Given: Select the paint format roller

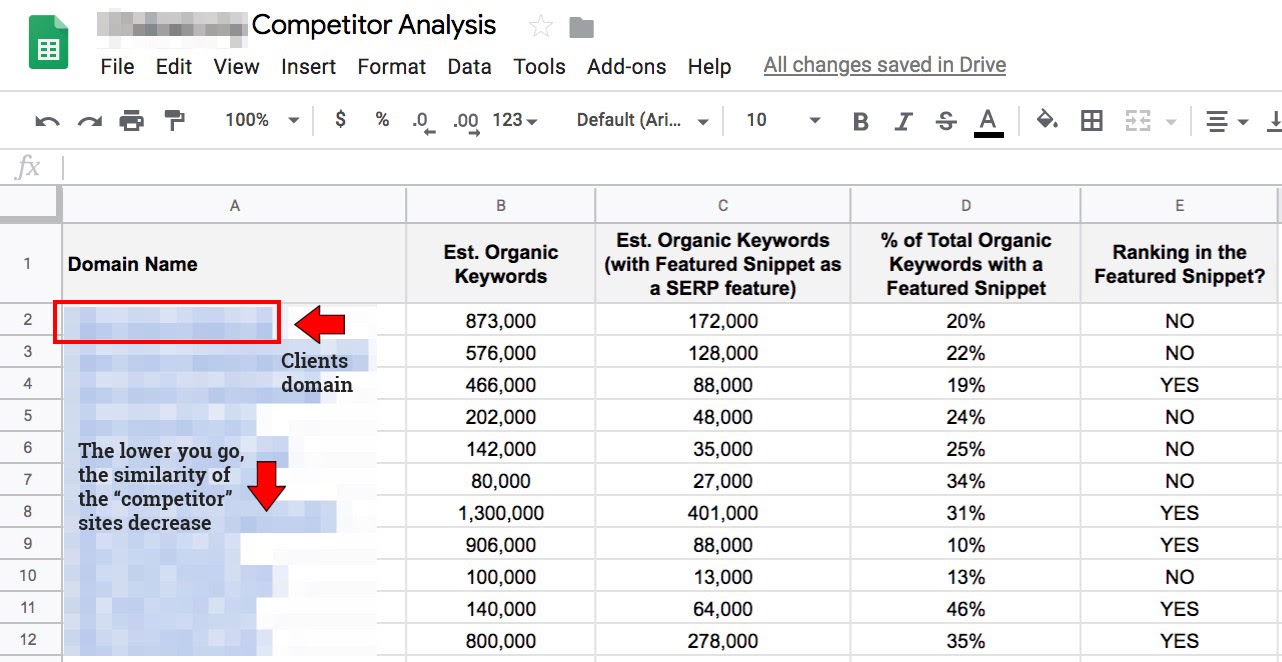Looking at the screenshot, I should [x=175, y=121].
